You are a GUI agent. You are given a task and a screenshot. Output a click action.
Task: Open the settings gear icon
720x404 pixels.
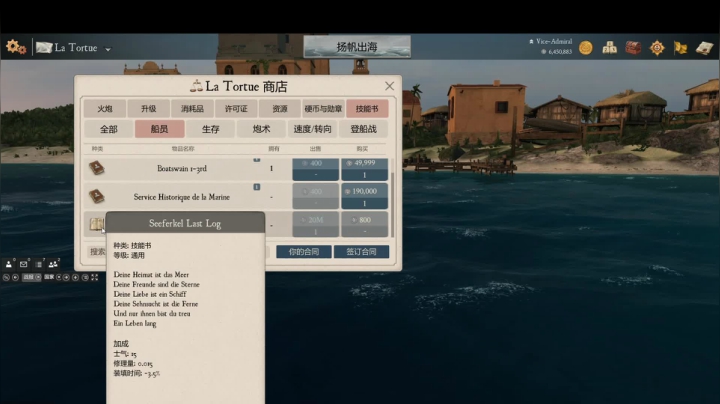pyautogui.click(x=16, y=47)
